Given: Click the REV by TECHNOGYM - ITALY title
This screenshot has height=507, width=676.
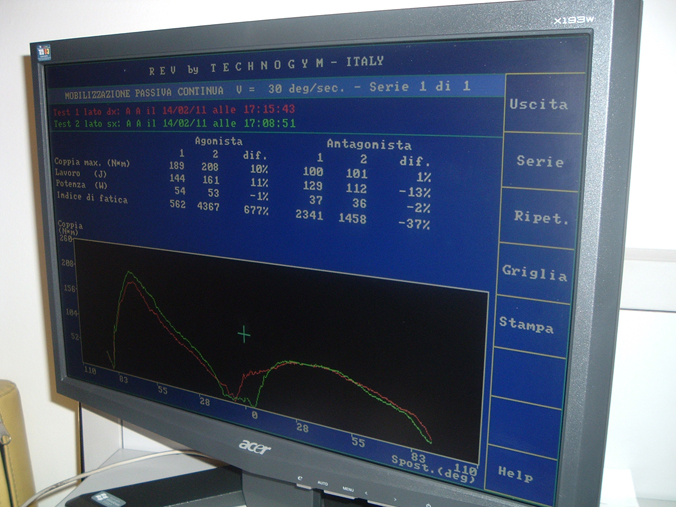Looking at the screenshot, I should click(266, 66).
